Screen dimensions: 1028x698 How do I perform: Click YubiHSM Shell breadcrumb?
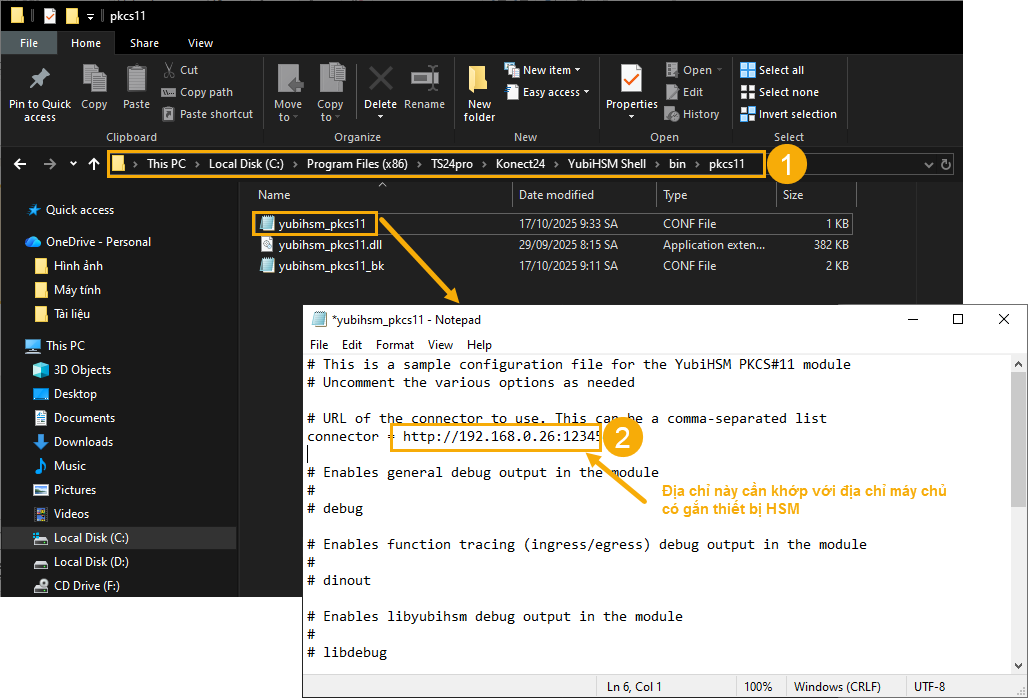(606, 164)
